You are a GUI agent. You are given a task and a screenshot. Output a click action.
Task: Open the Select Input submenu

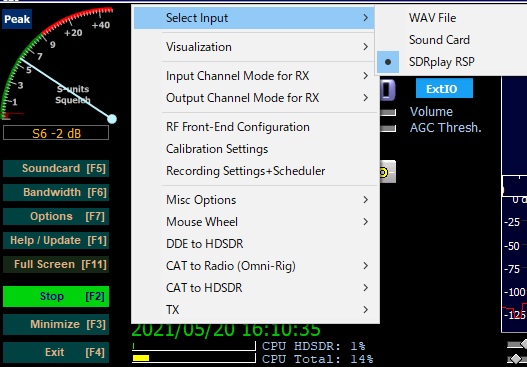click(254, 18)
